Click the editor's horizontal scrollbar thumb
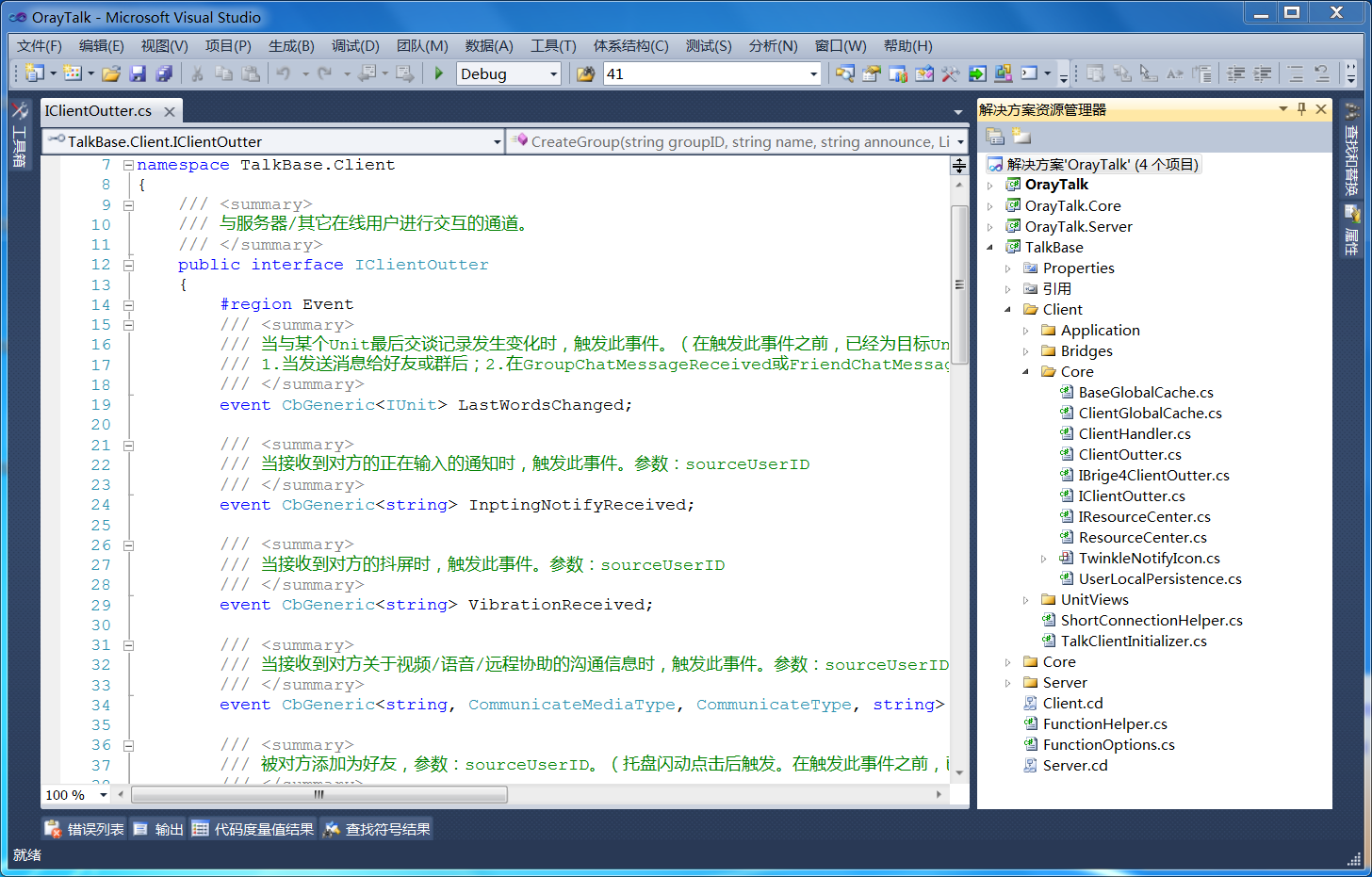The image size is (1372, 877). pyautogui.click(x=318, y=795)
